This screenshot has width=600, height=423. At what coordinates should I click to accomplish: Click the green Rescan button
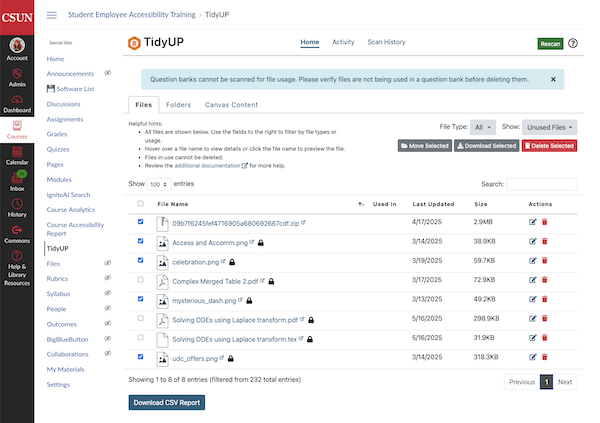[550, 44]
